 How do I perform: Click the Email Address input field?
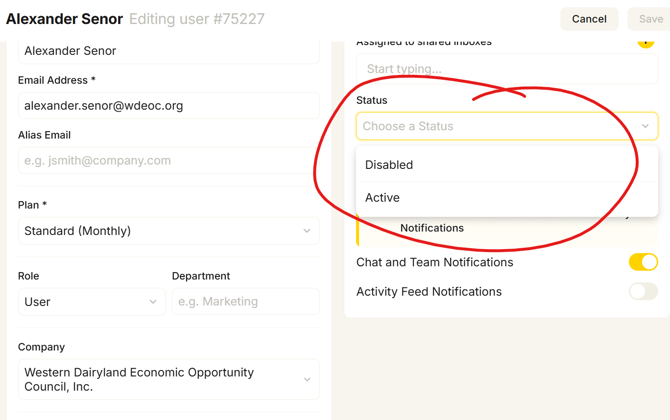[168, 106]
